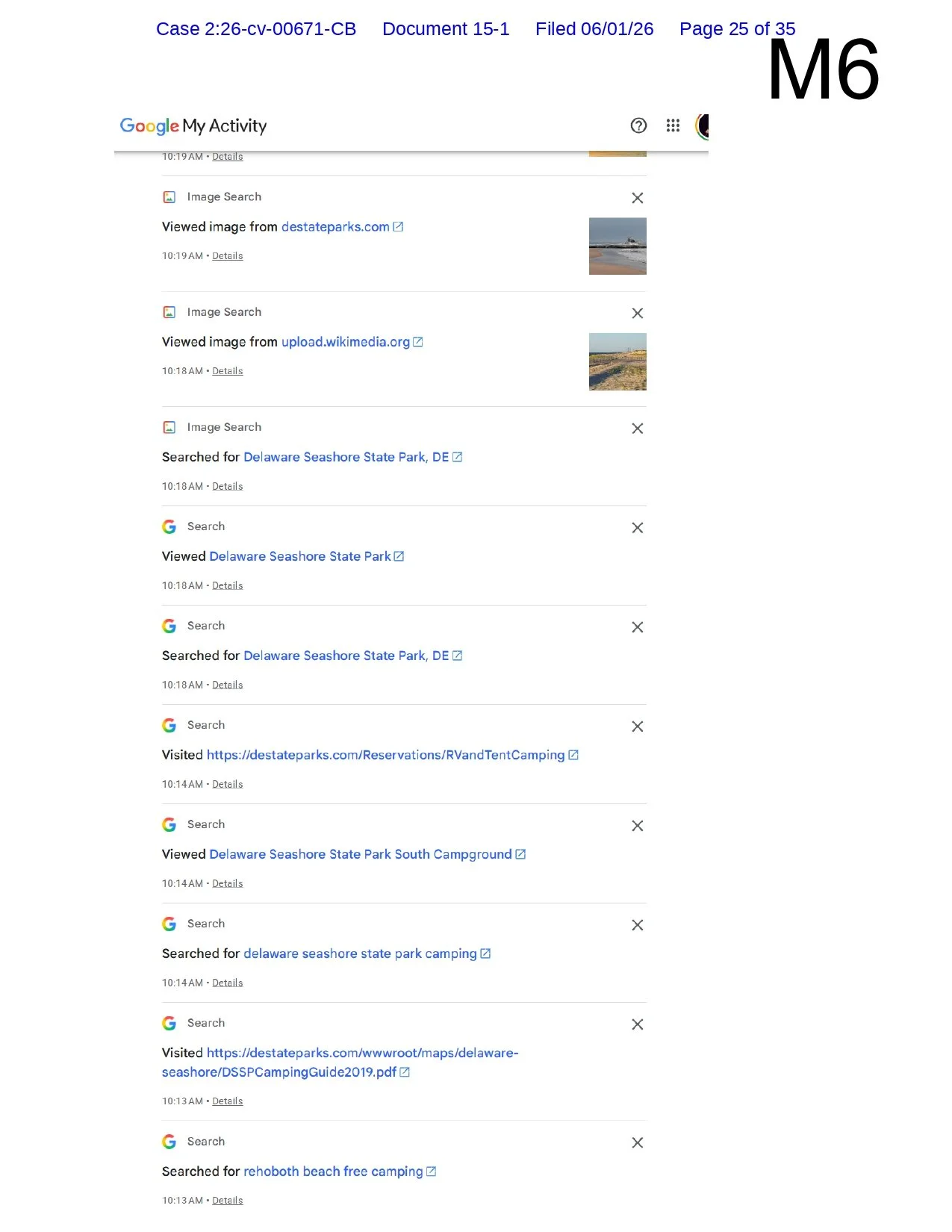
Task: Delete the upload.wikimedia.org viewed image entry
Action: (638, 313)
